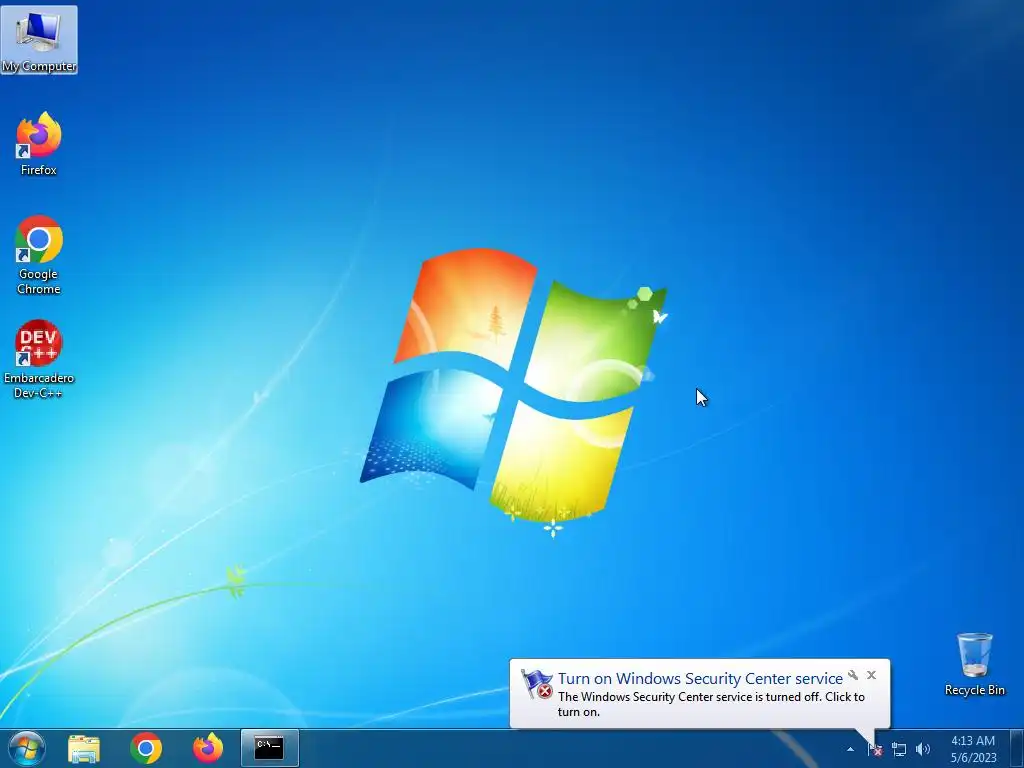Open the Windows Start menu orb

(x=27, y=748)
